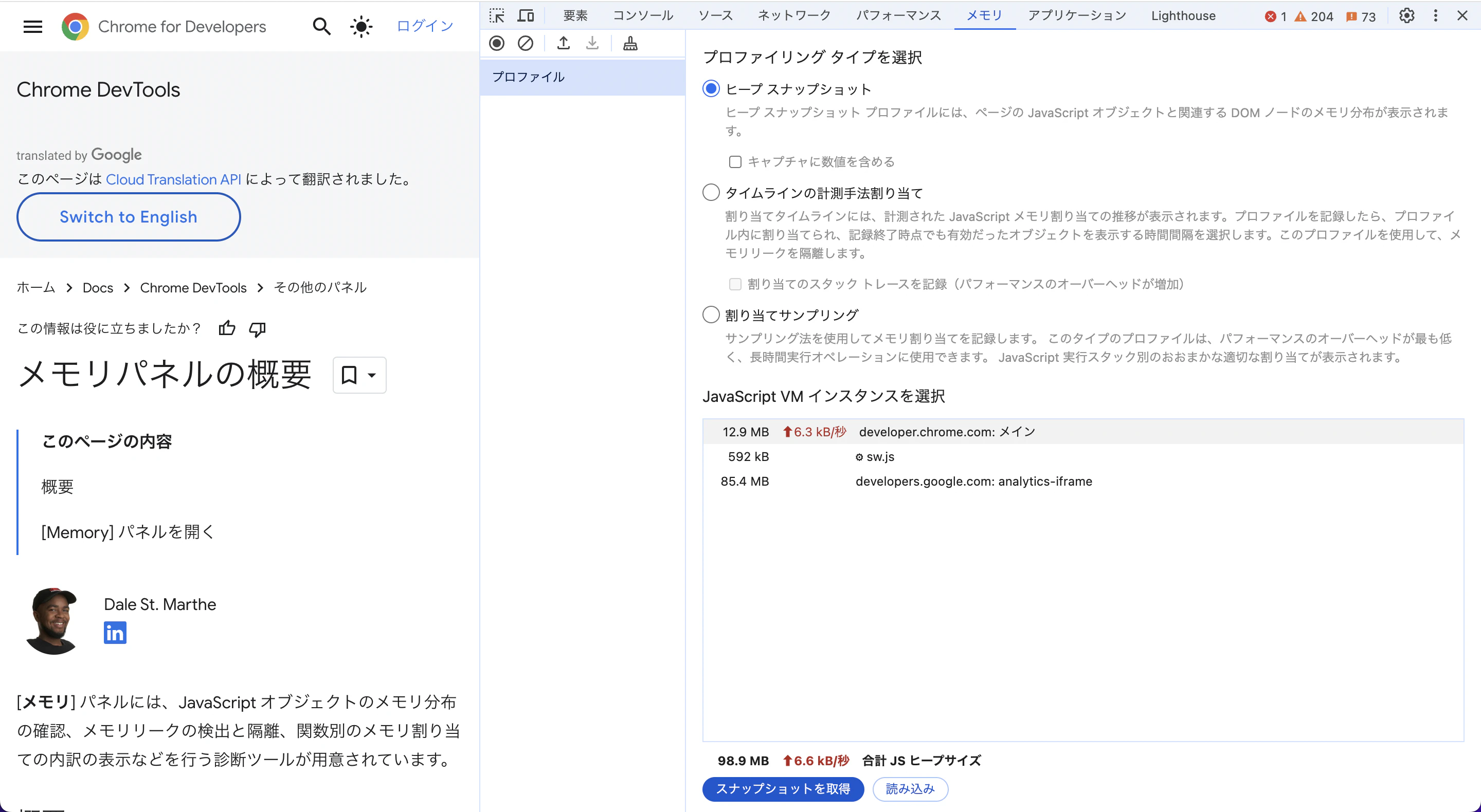The width and height of the screenshot is (1481, 812).
Task: Click the 73 issues badge
Action: [1361, 16]
